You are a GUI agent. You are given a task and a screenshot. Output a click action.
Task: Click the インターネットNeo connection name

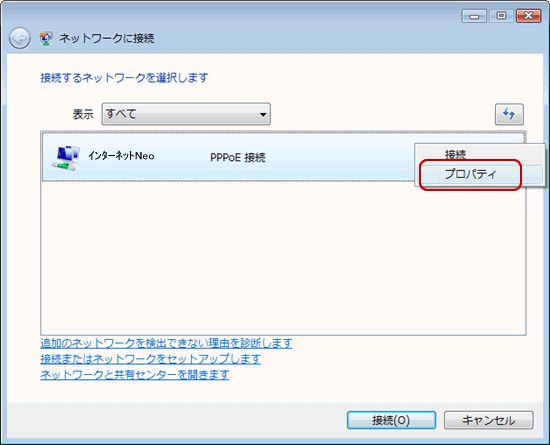click(x=121, y=156)
